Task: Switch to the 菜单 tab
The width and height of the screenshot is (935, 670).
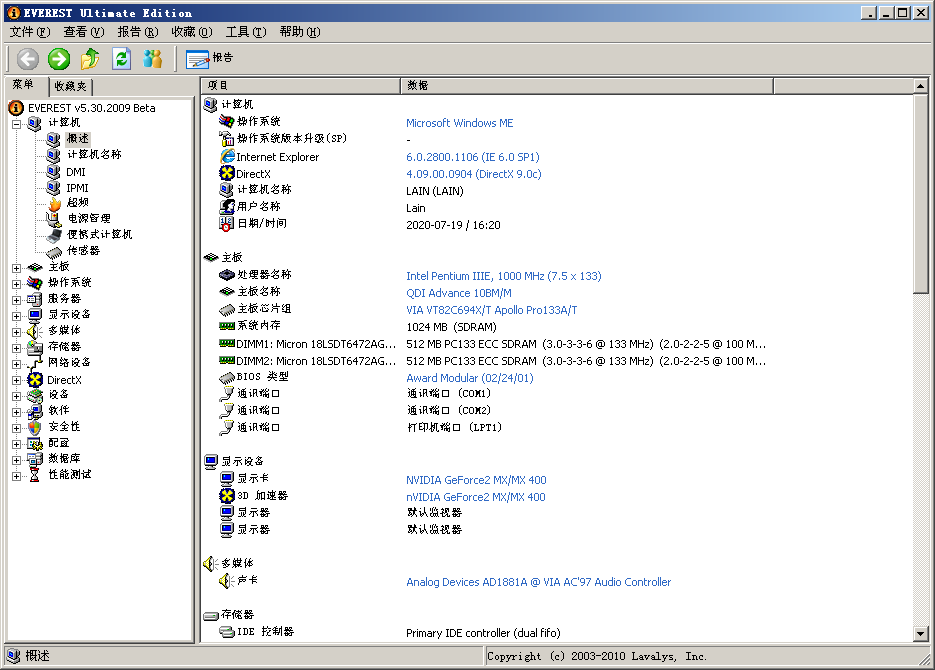Action: (x=23, y=85)
